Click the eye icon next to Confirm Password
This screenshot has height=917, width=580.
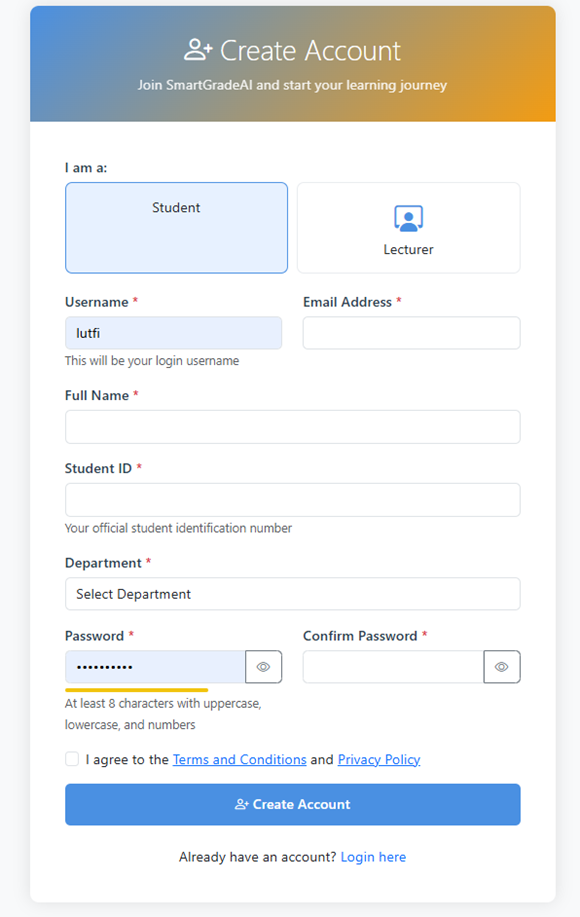[501, 666]
